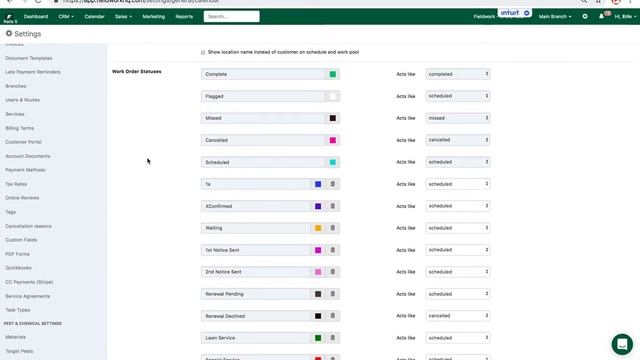The height and width of the screenshot is (360, 640).
Task: Edit the Renewal Pending name field
Action: (256, 294)
